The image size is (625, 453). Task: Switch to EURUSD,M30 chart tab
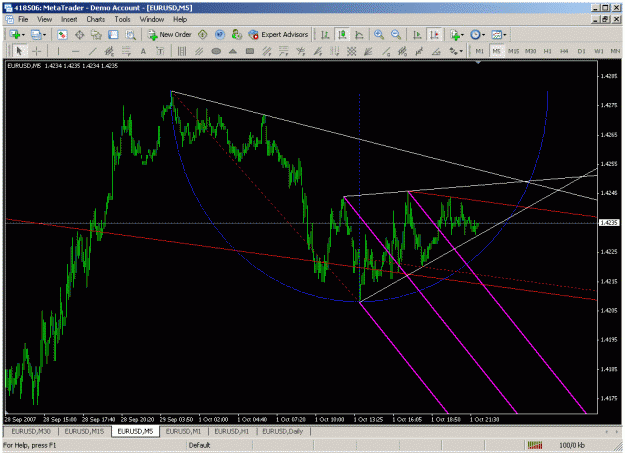coord(31,431)
